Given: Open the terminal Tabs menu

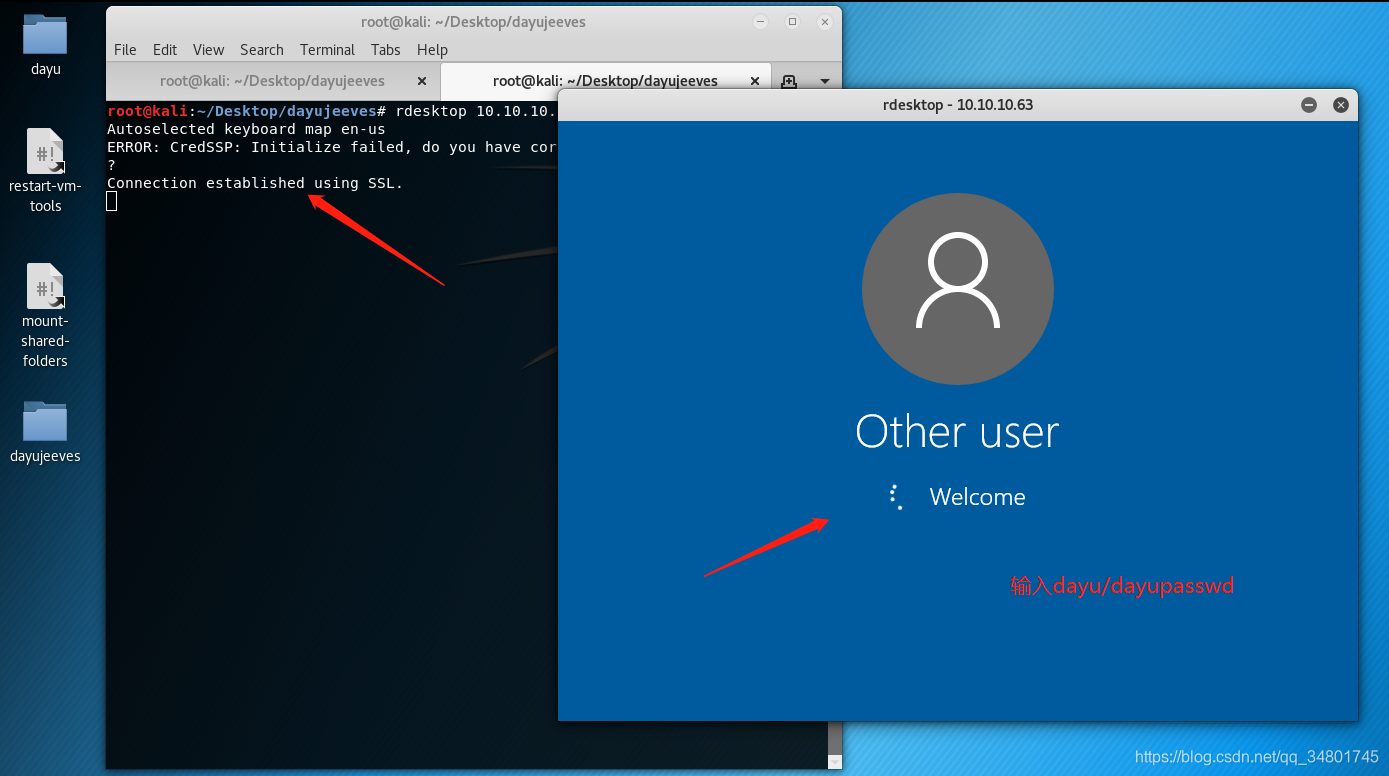Looking at the screenshot, I should pyautogui.click(x=385, y=49).
